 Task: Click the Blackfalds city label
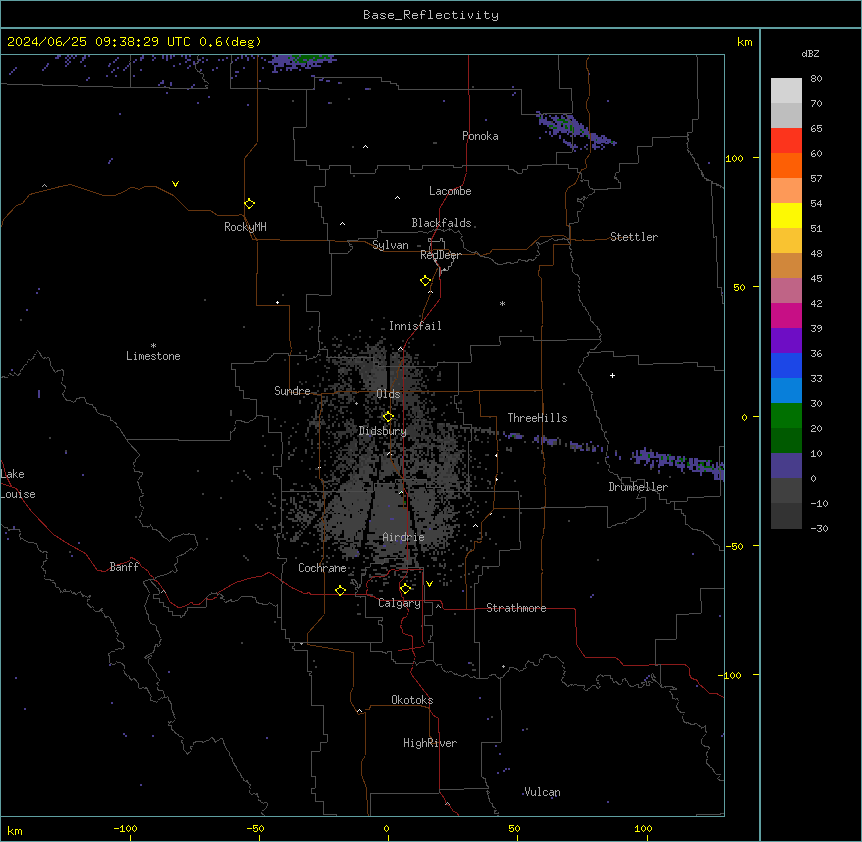point(441,223)
